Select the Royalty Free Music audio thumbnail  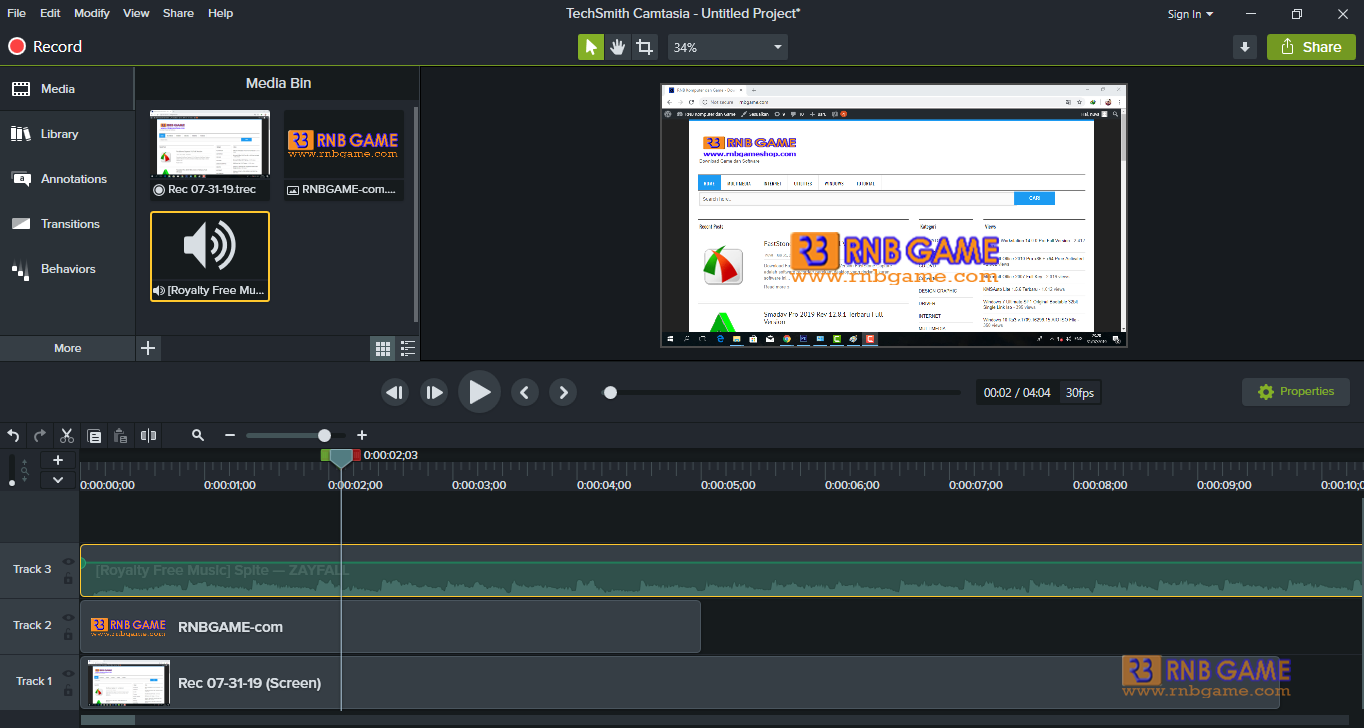(x=210, y=256)
